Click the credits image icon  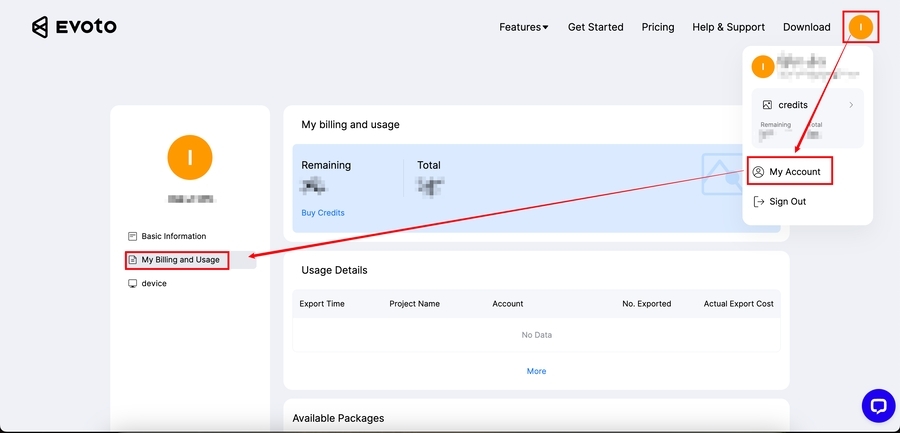767,105
